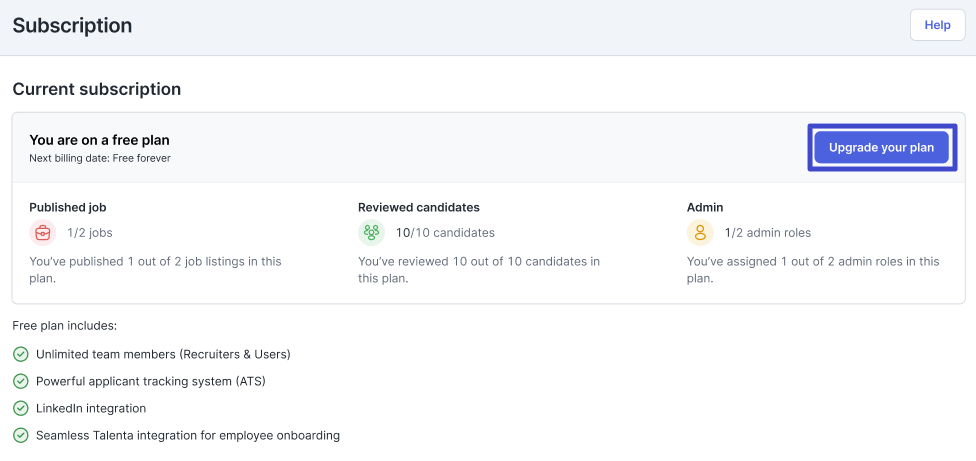Viewport: 976px width, 461px height.
Task: Click the 'Free plan includes:' text
Action: click(65, 326)
